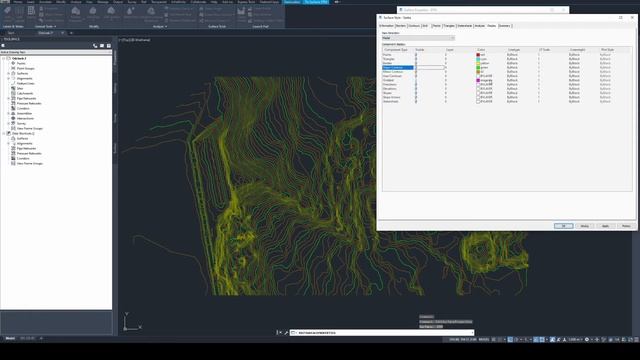Select the Major Contour component row
The height and width of the screenshot is (360, 640).
coord(398,68)
